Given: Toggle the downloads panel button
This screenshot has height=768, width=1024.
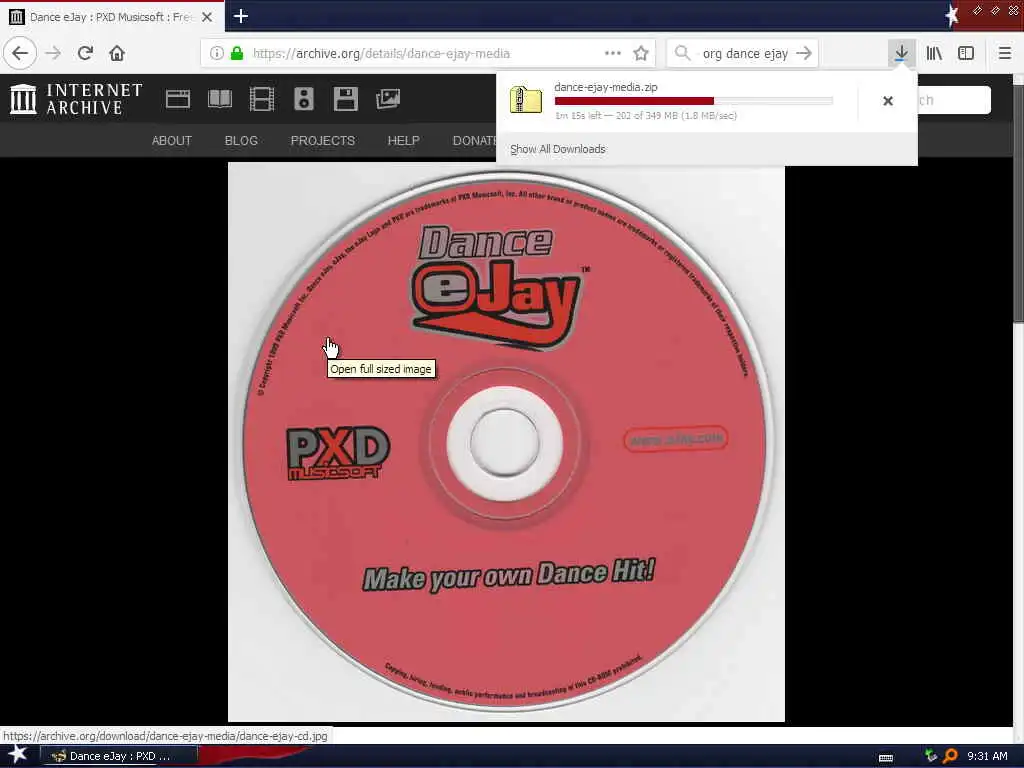Looking at the screenshot, I should point(901,53).
